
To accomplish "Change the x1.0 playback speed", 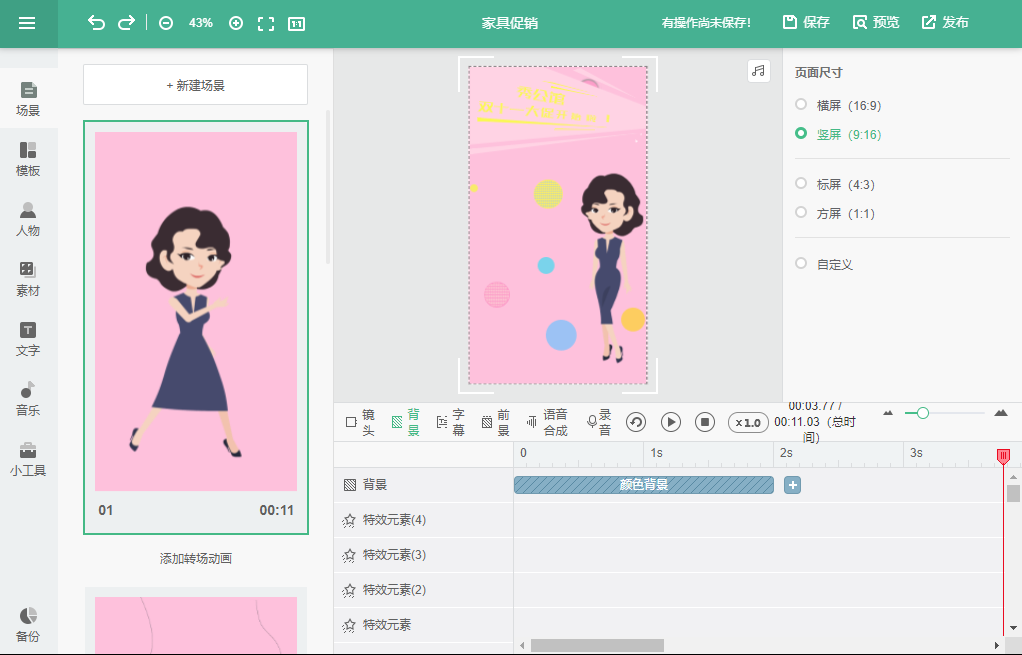I will [x=748, y=422].
